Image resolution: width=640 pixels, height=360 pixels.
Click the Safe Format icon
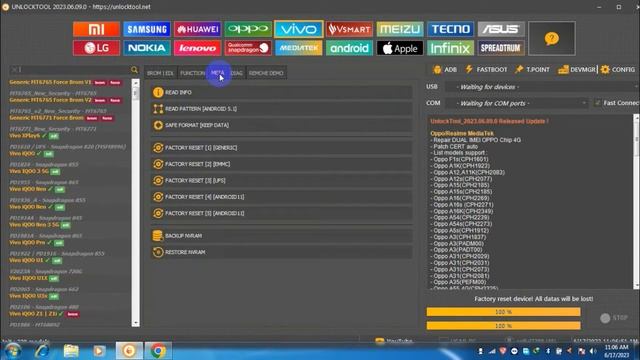158,125
